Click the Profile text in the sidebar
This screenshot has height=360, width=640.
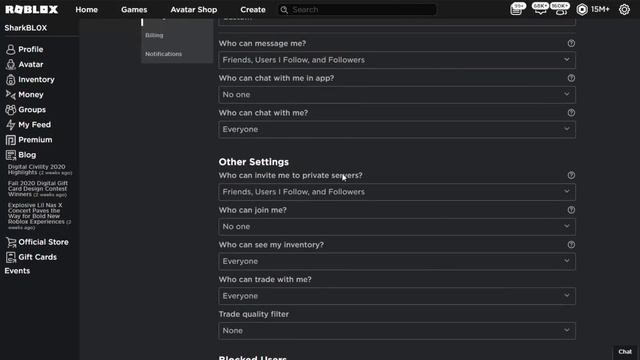click(31, 49)
